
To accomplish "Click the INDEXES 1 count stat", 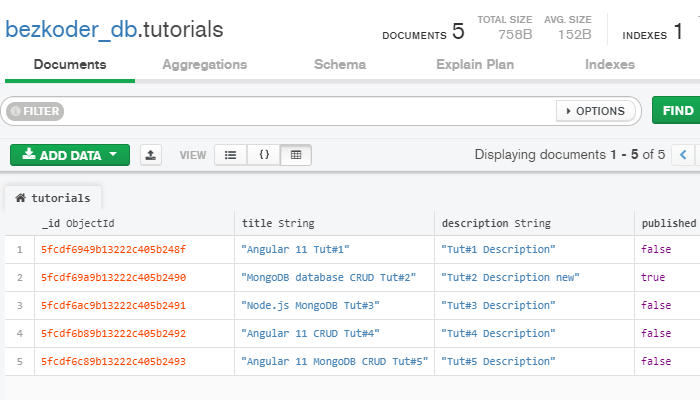I will click(x=652, y=32).
